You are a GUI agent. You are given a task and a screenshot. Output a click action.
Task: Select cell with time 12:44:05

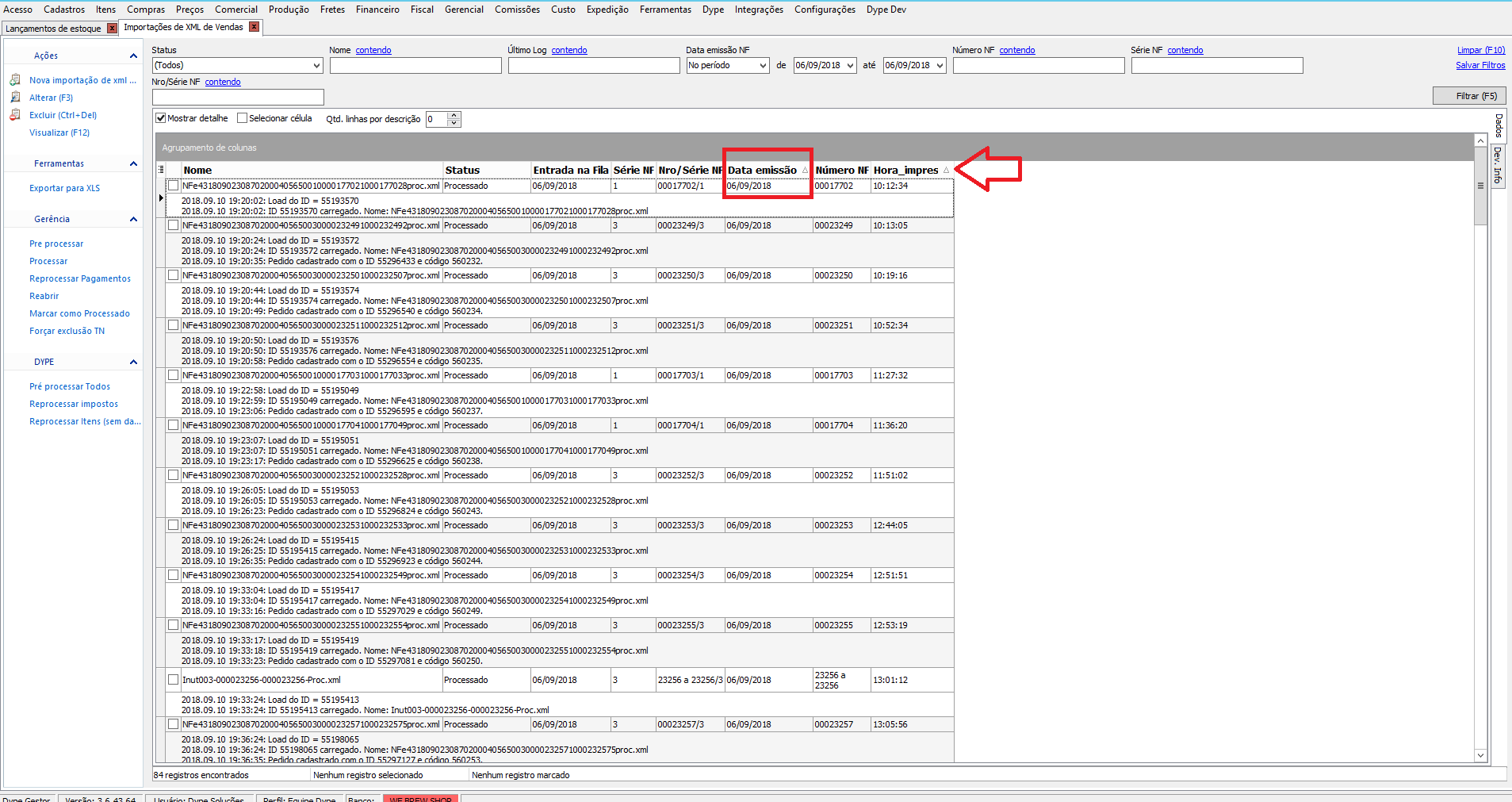coord(912,525)
